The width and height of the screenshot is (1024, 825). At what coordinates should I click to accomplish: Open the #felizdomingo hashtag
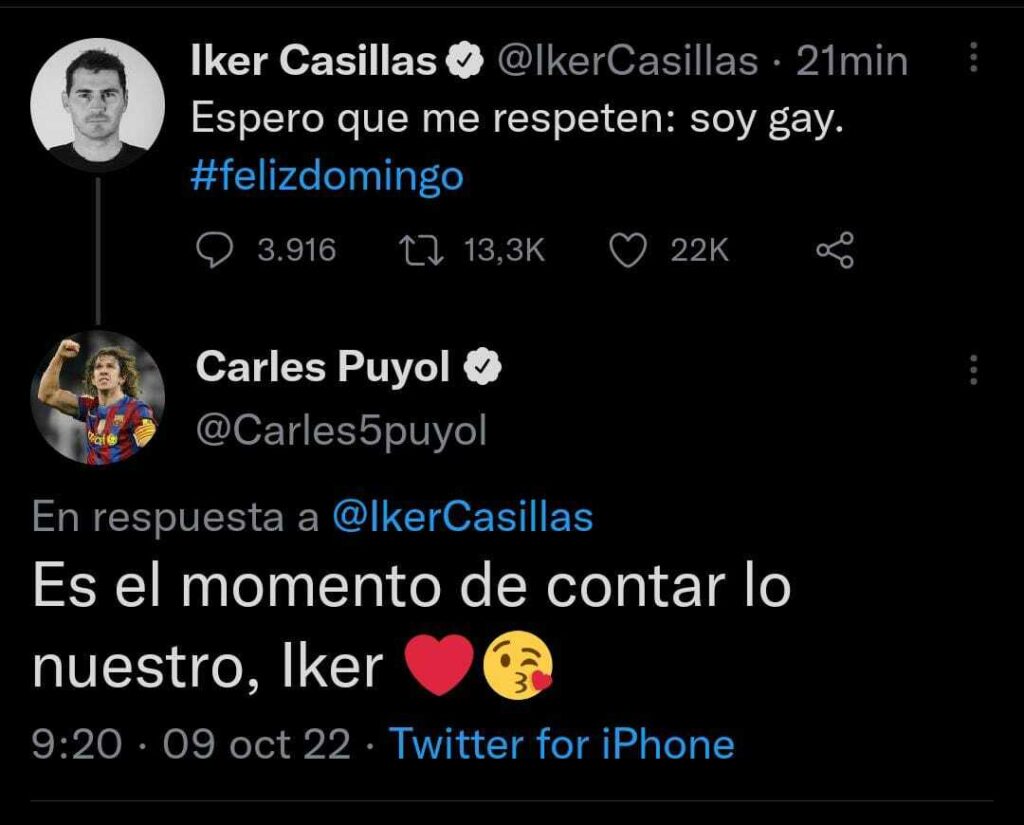click(327, 177)
